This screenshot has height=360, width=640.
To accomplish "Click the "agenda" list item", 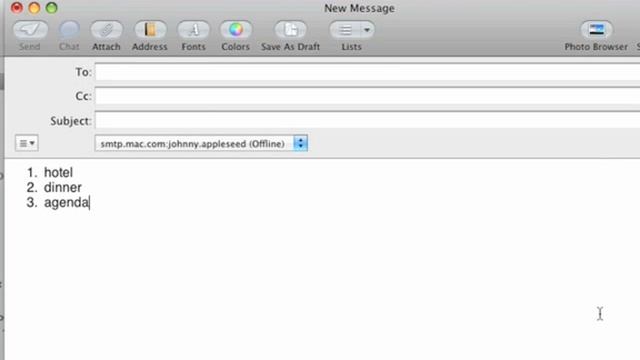I will click(66, 203).
